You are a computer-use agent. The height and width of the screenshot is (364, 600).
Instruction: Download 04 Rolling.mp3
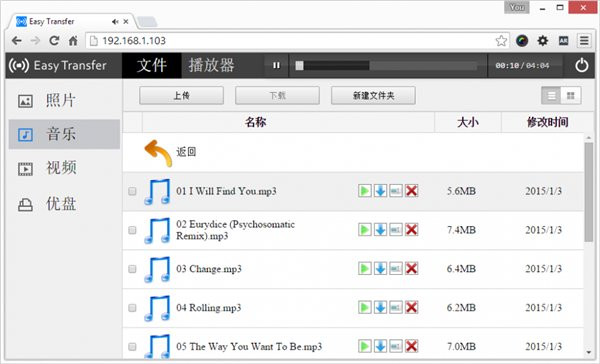(x=380, y=307)
